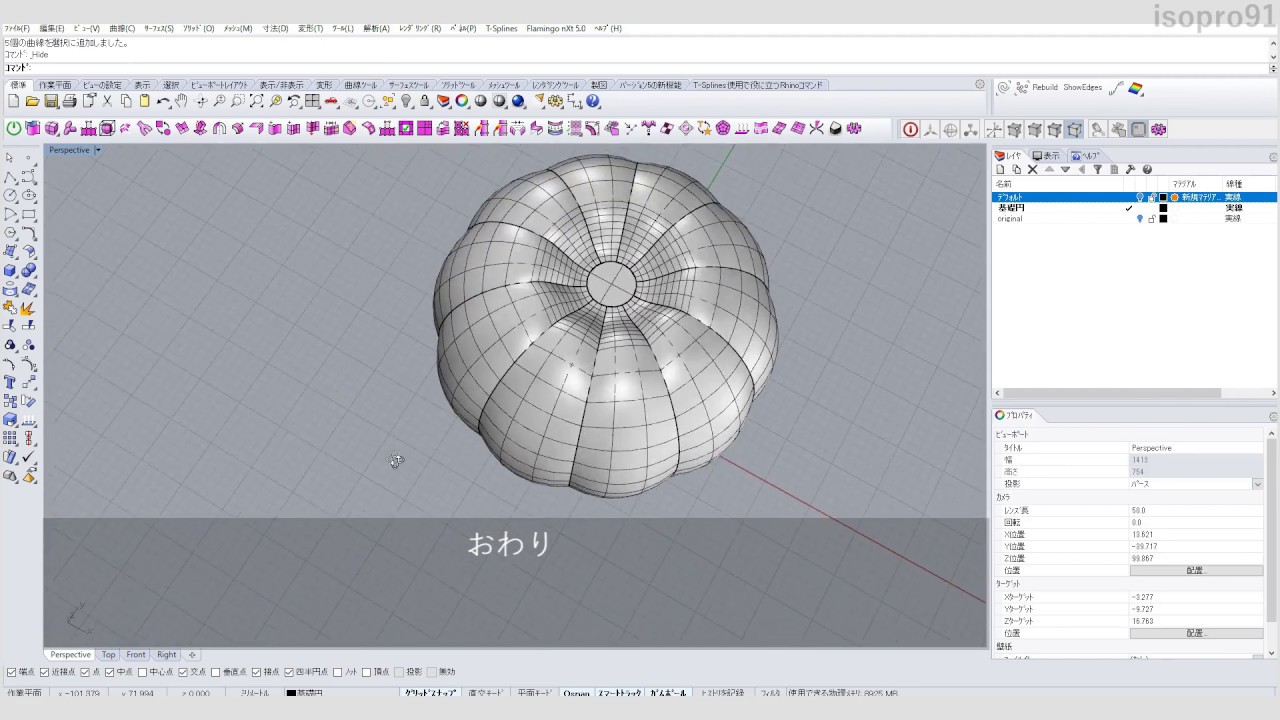Click the padlock Lock objects icon
1280x720 pixels.
425,102
